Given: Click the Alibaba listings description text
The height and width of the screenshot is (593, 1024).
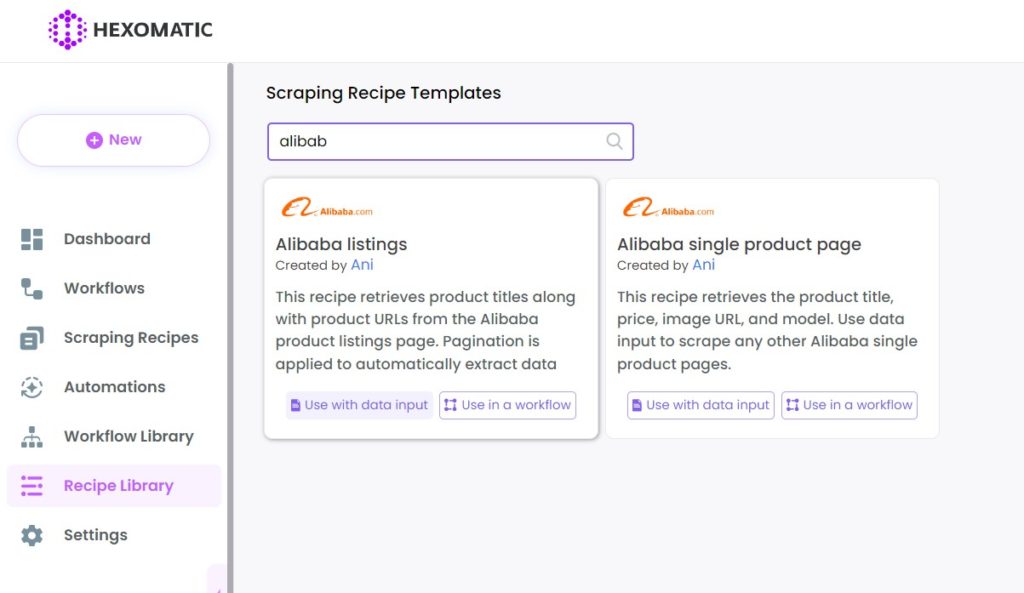Looking at the screenshot, I should point(425,330).
